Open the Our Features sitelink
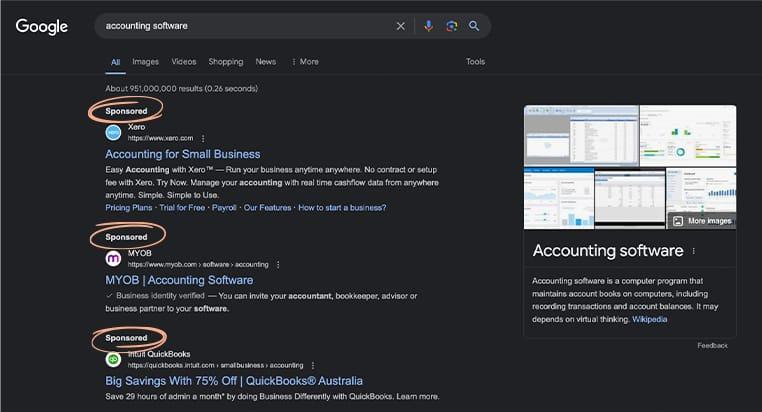Image resolution: width=762 pixels, height=412 pixels. coord(267,207)
